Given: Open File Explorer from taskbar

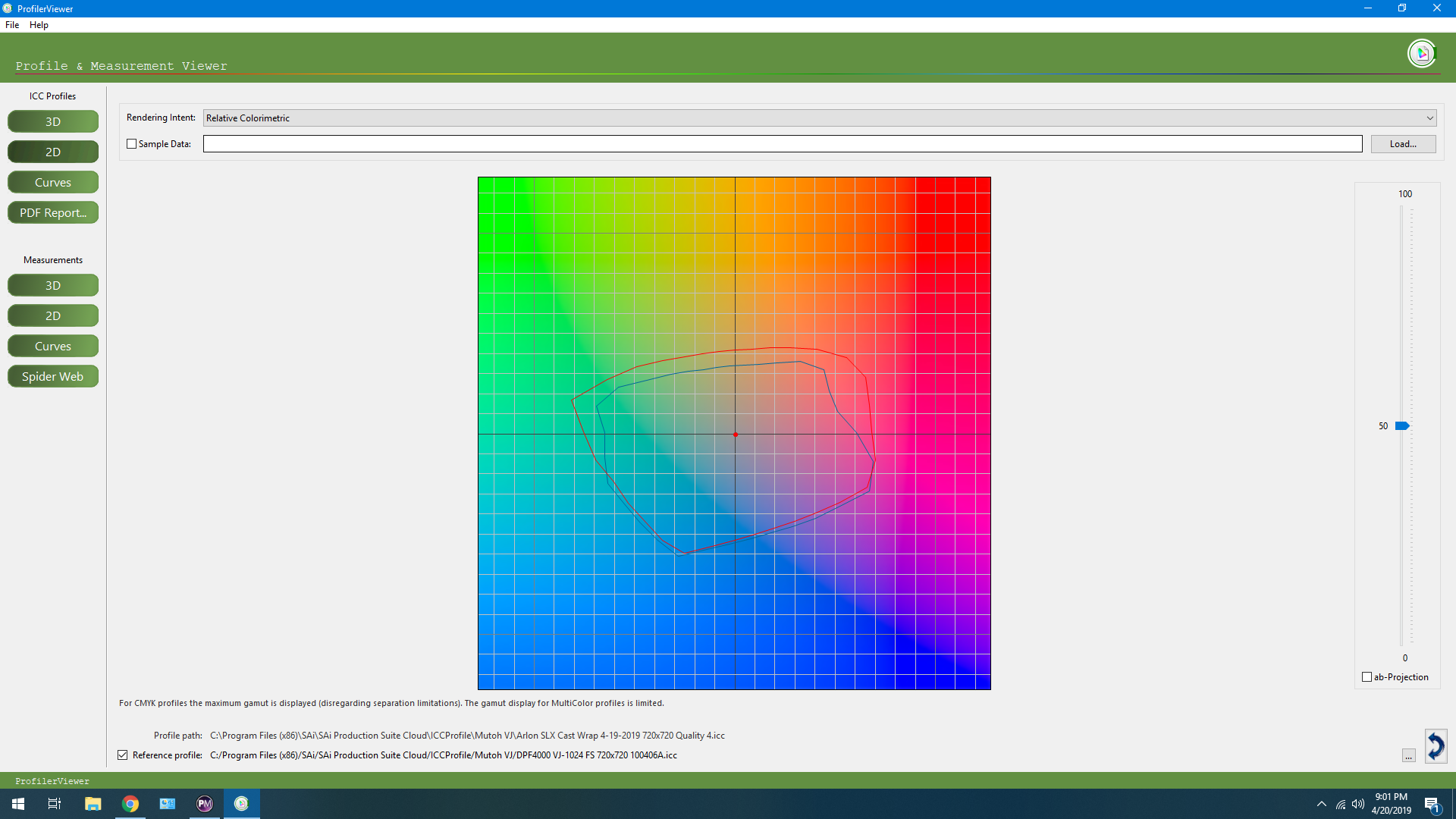Looking at the screenshot, I should pyautogui.click(x=93, y=804).
